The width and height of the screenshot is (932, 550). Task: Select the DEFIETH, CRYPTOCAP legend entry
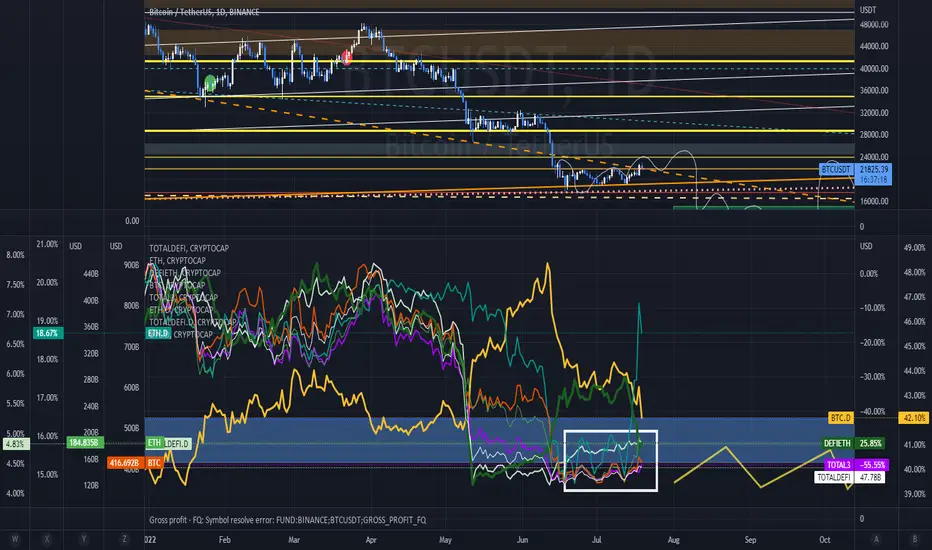(x=185, y=273)
